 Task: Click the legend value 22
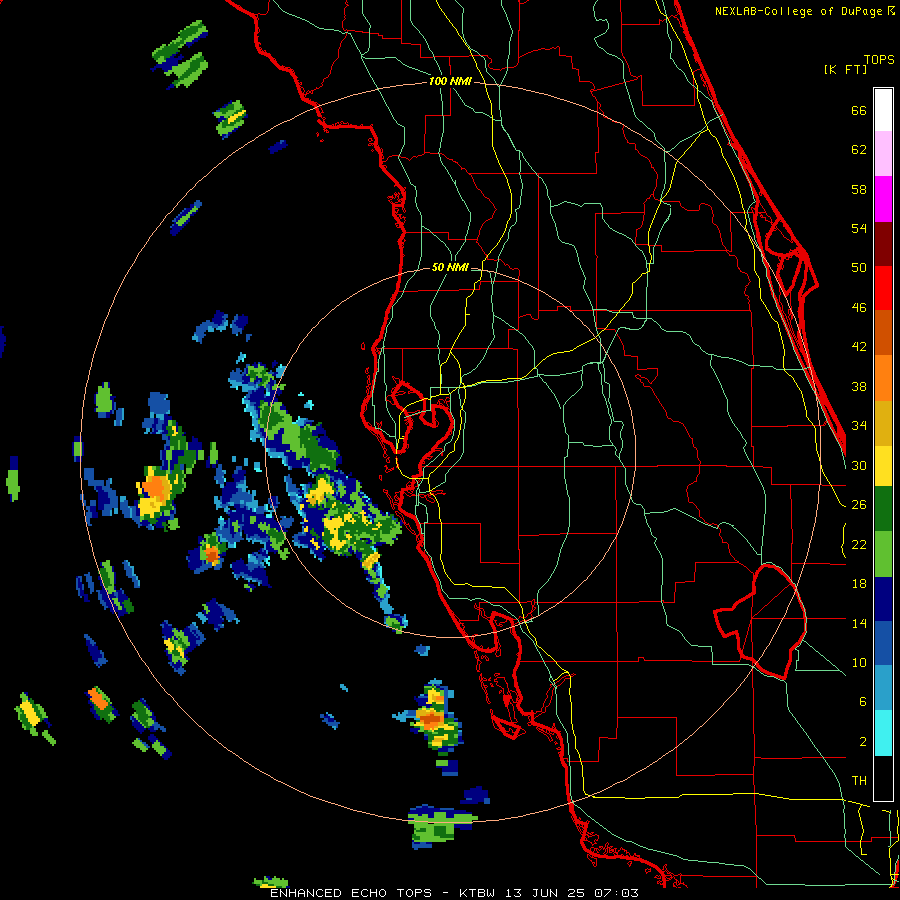click(x=859, y=544)
